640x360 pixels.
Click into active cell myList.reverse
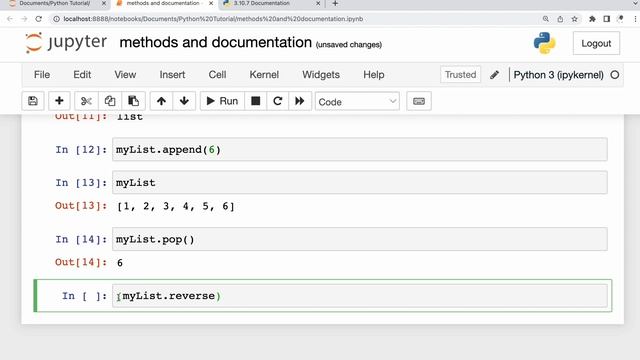click(360, 296)
